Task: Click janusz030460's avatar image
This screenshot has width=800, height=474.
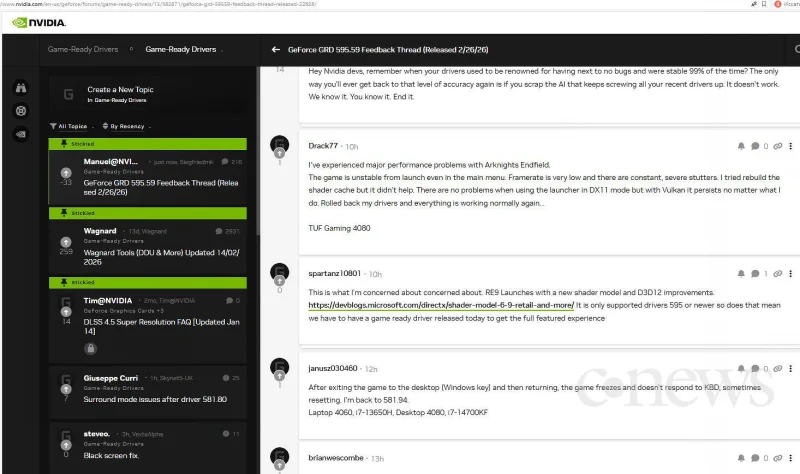Action: 280,367
